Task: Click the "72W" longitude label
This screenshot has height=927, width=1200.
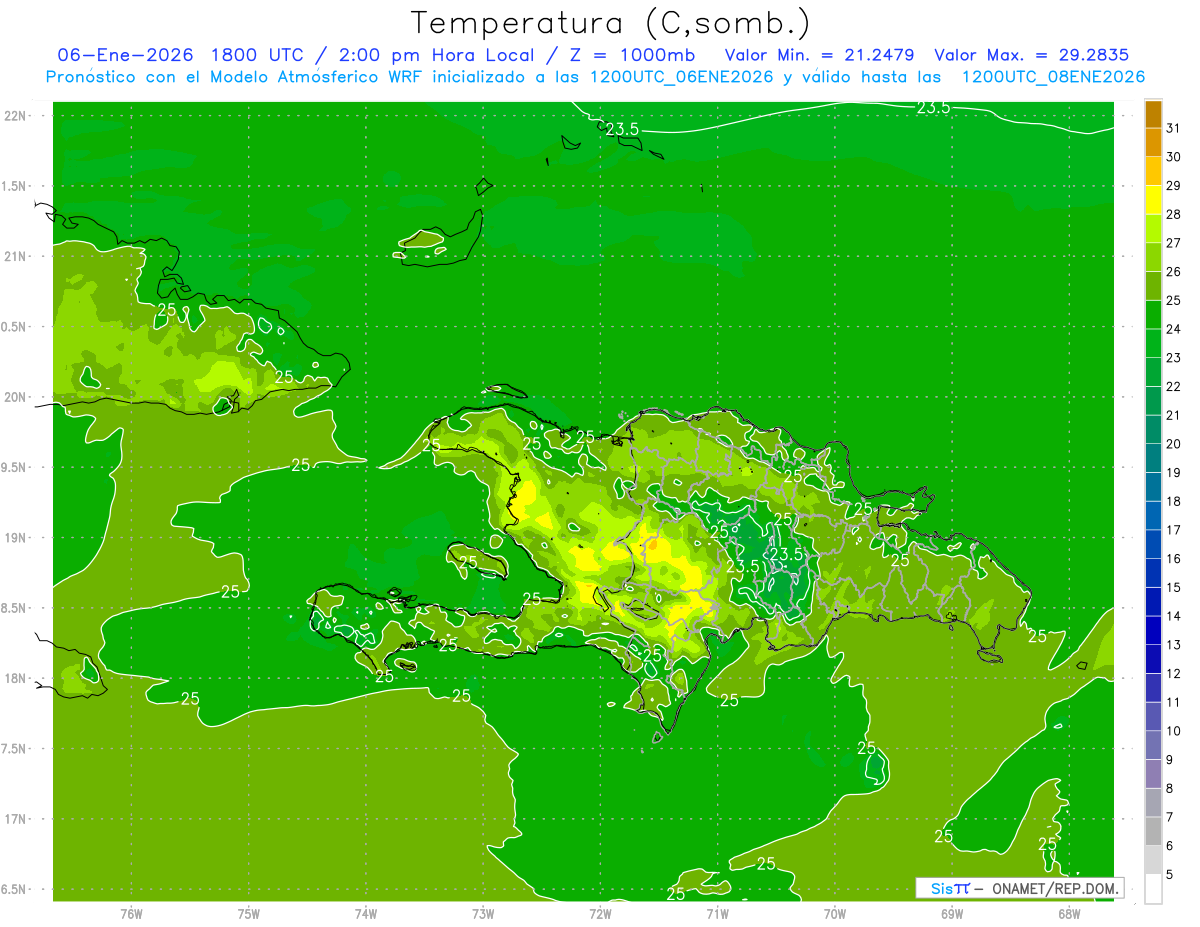Action: 600,914
